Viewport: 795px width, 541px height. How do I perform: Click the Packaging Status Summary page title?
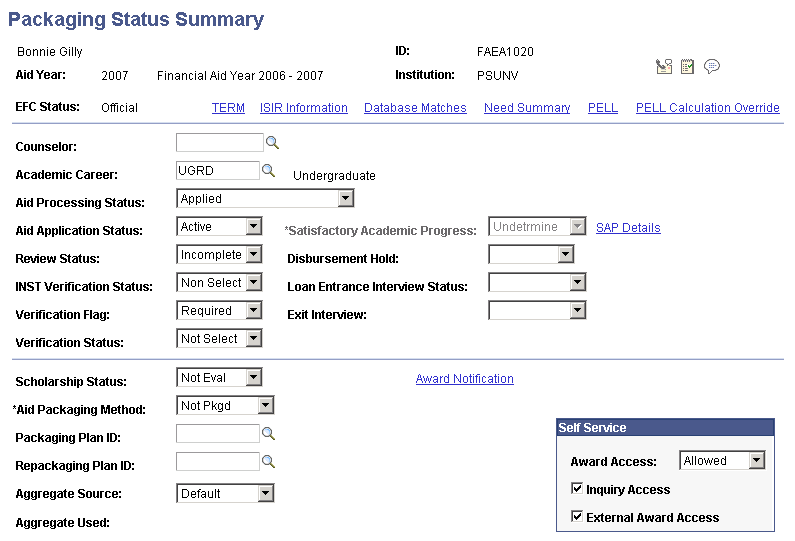click(136, 19)
